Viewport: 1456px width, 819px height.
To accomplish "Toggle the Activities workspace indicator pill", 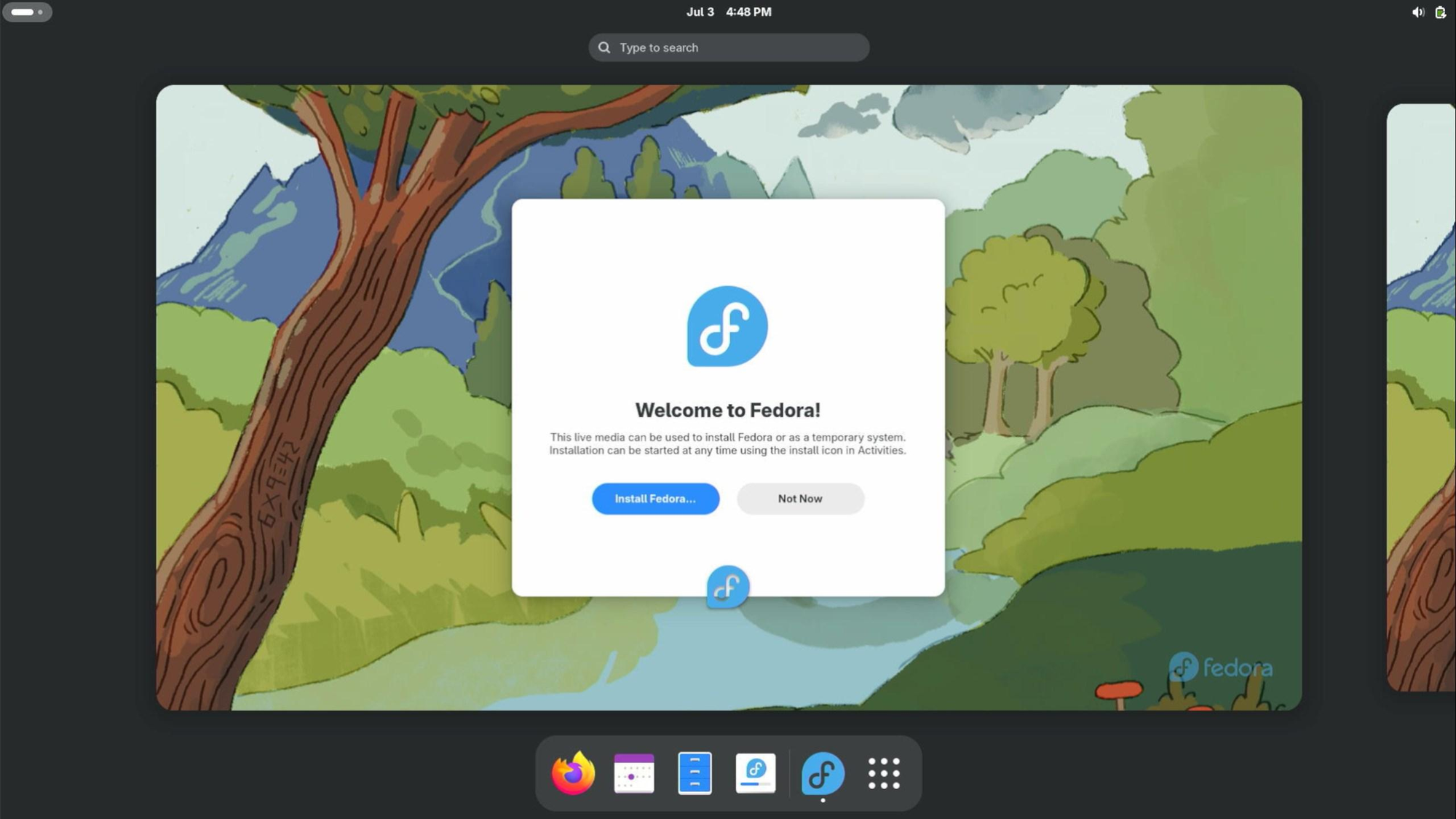I will [x=27, y=12].
